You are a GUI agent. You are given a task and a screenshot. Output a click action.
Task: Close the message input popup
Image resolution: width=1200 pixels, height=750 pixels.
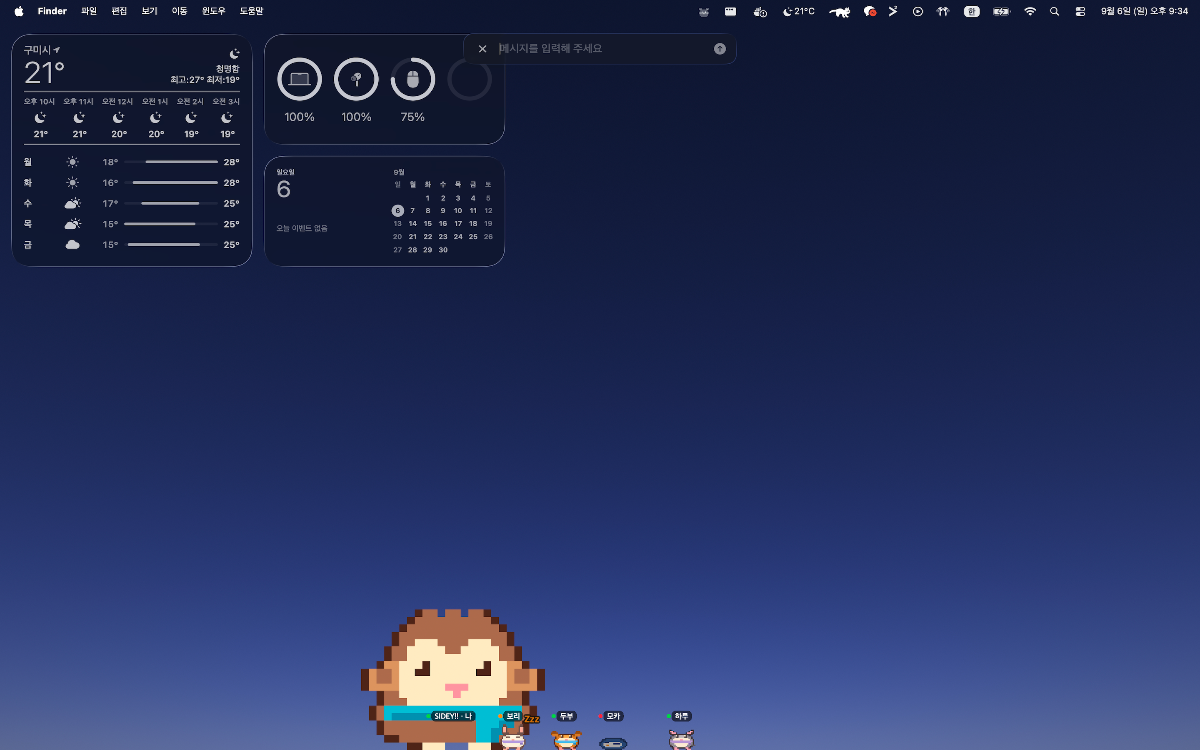pos(482,48)
